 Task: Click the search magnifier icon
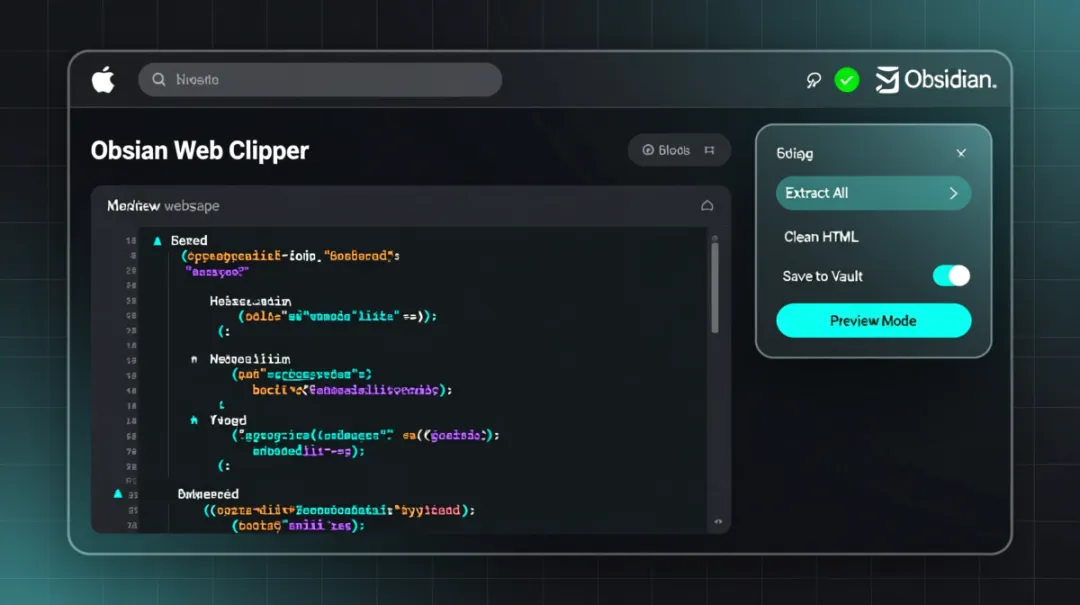pos(159,80)
